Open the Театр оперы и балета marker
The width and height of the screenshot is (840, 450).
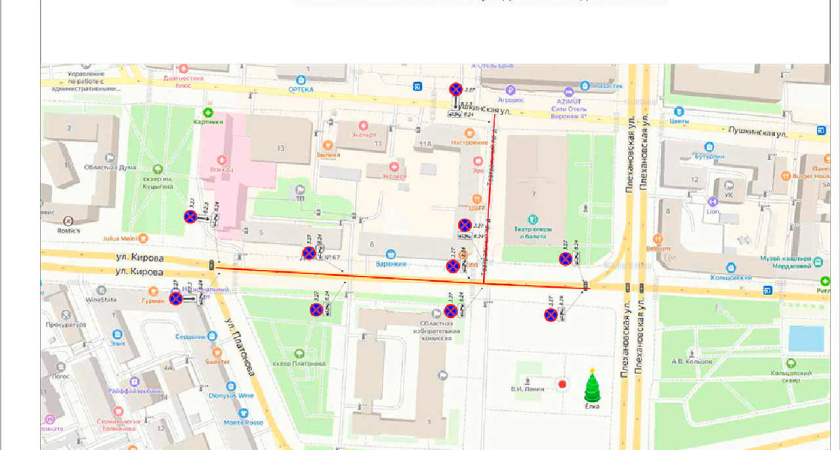click(533, 219)
